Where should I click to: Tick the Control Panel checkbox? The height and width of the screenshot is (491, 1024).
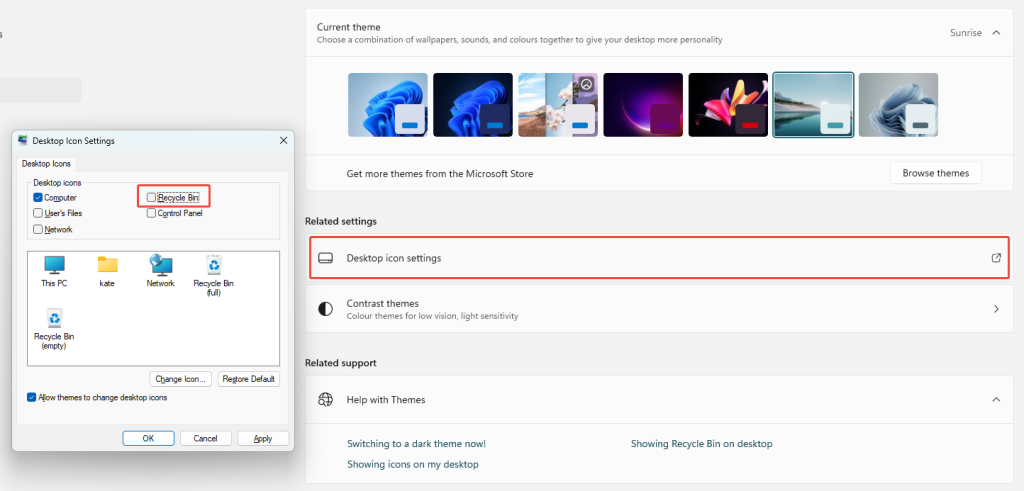[x=152, y=213]
